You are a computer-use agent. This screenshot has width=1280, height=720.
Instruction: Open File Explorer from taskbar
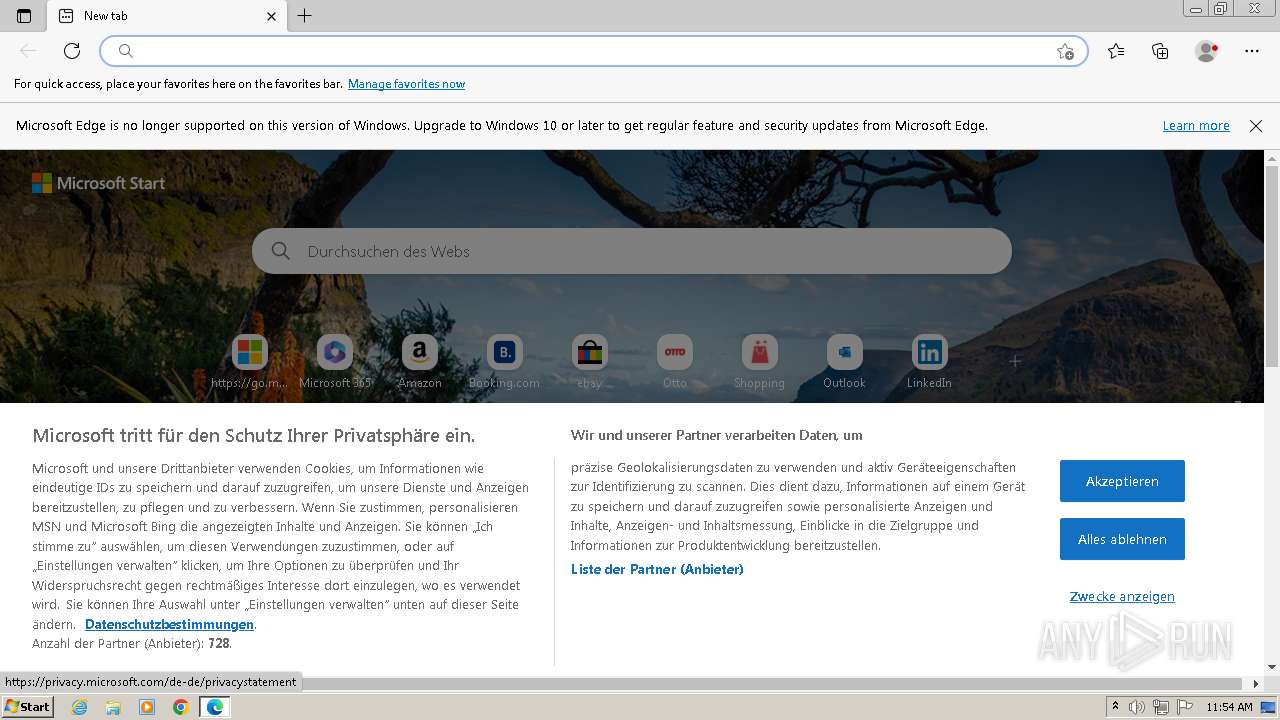113,707
